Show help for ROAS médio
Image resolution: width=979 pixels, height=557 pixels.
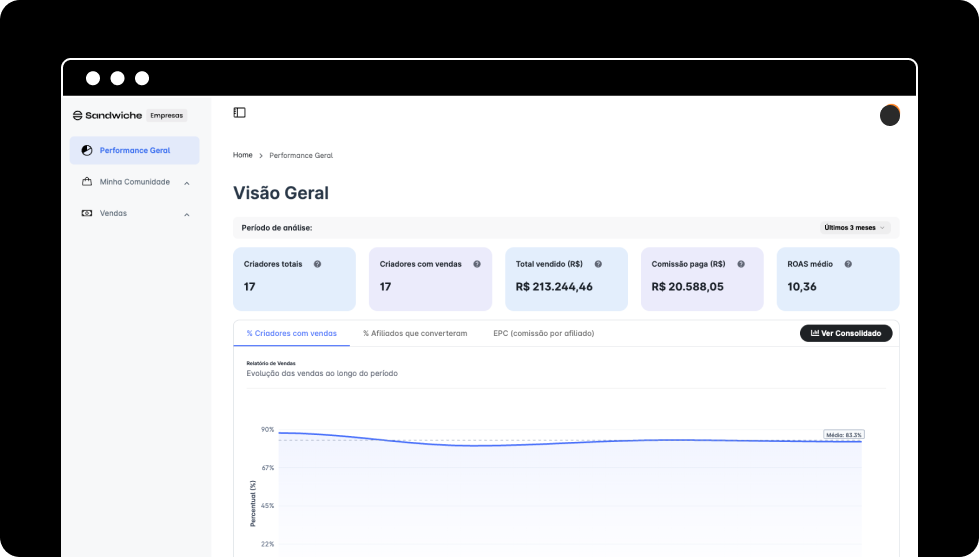(848, 264)
